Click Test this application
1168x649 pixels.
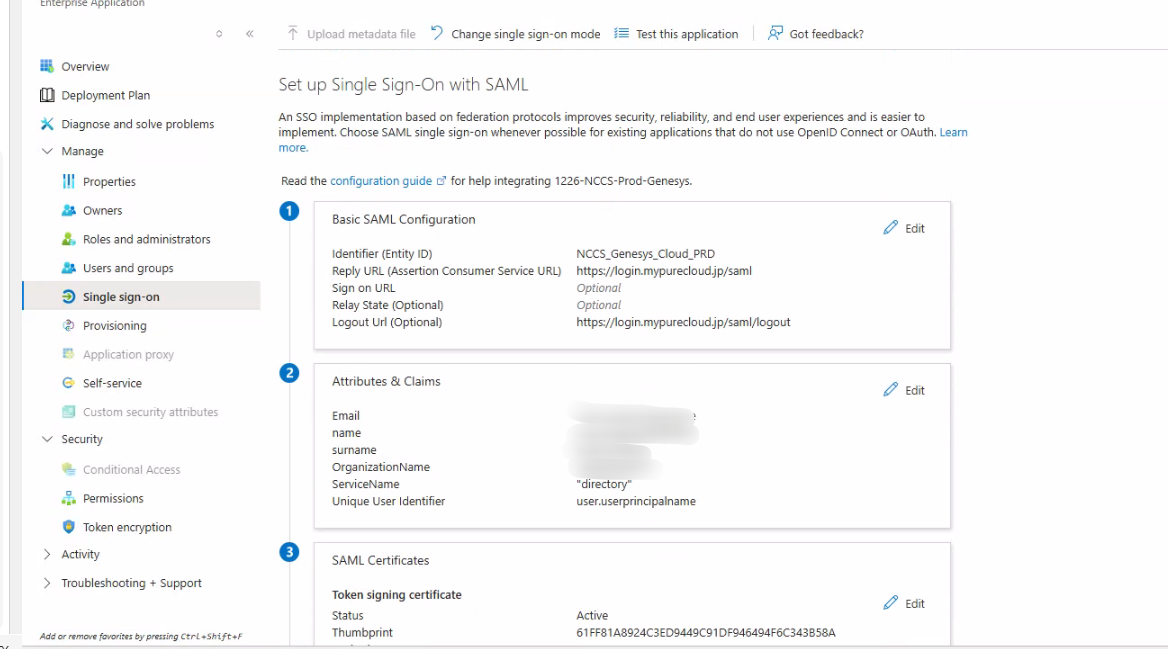click(676, 34)
